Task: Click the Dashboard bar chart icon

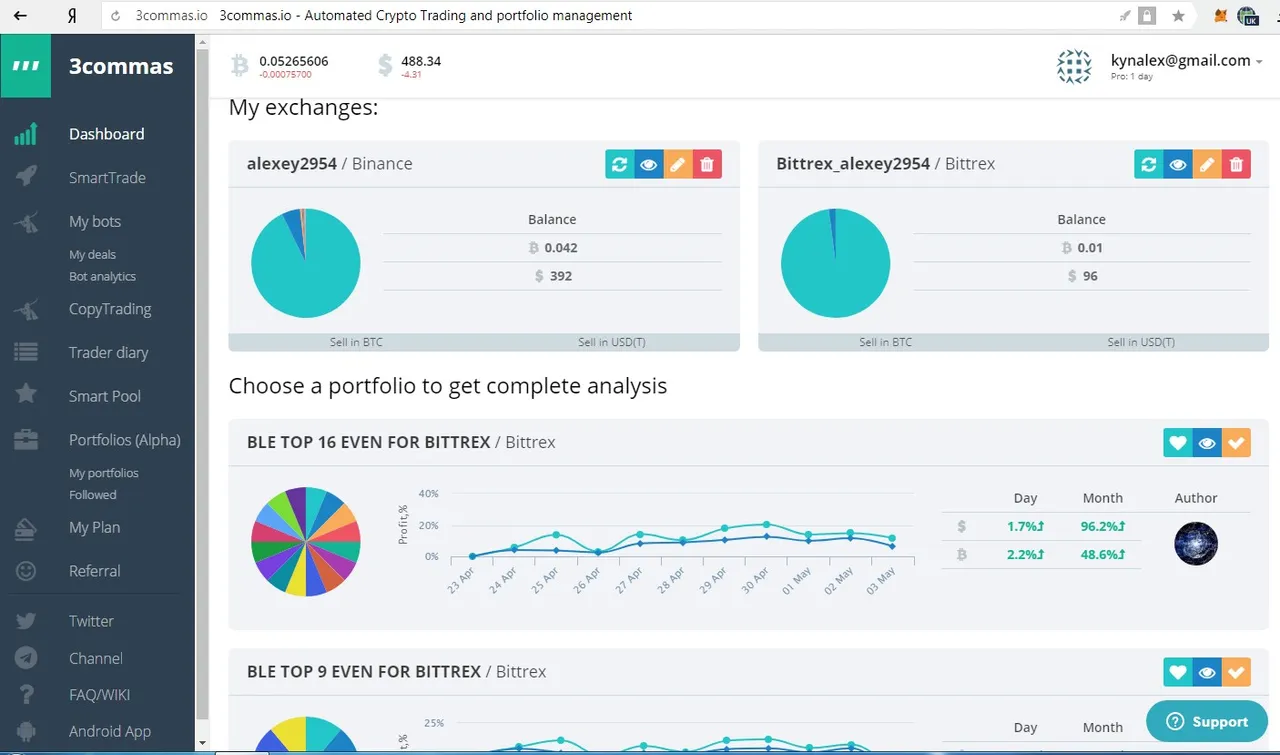Action: [26, 134]
